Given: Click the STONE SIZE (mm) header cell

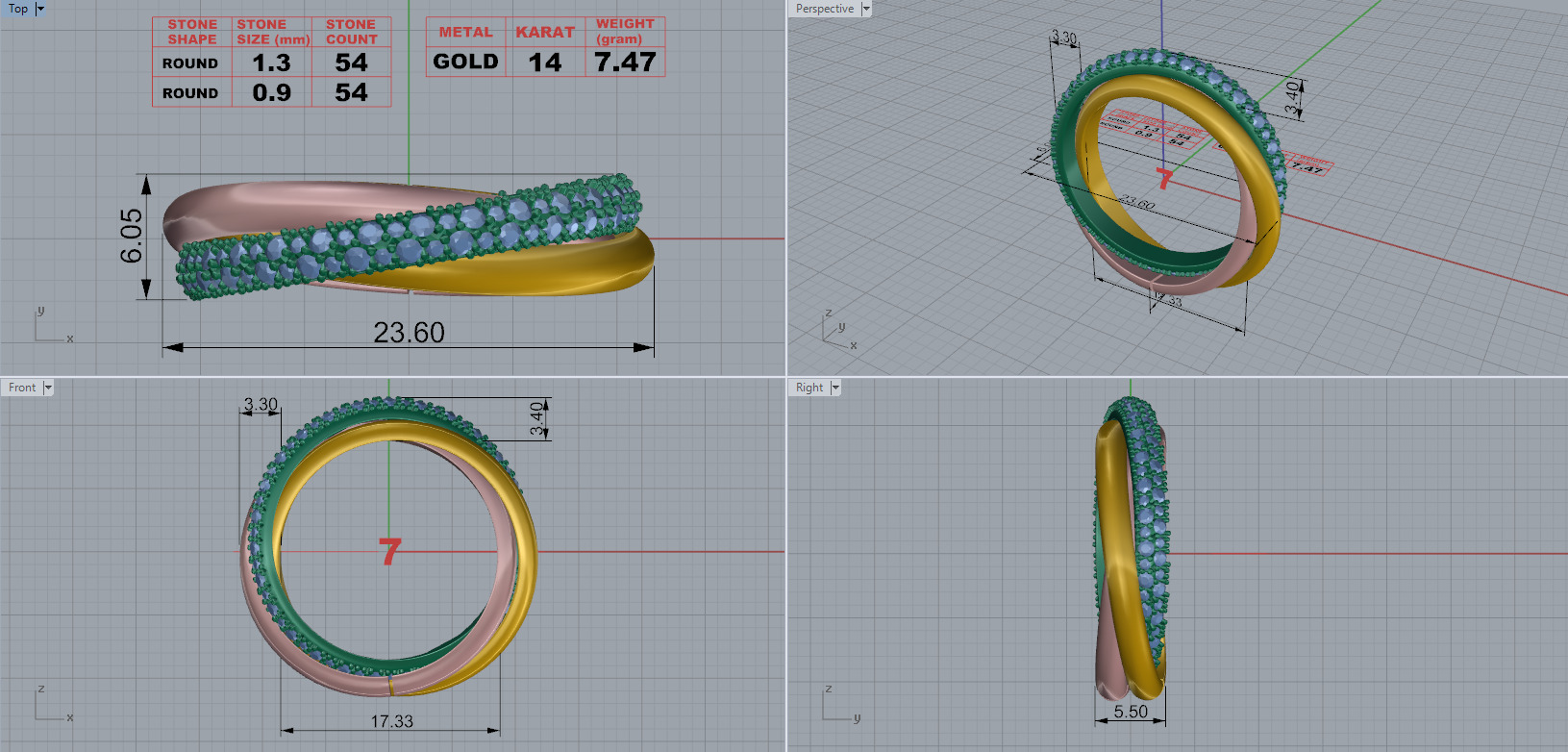Looking at the screenshot, I should 273,32.
